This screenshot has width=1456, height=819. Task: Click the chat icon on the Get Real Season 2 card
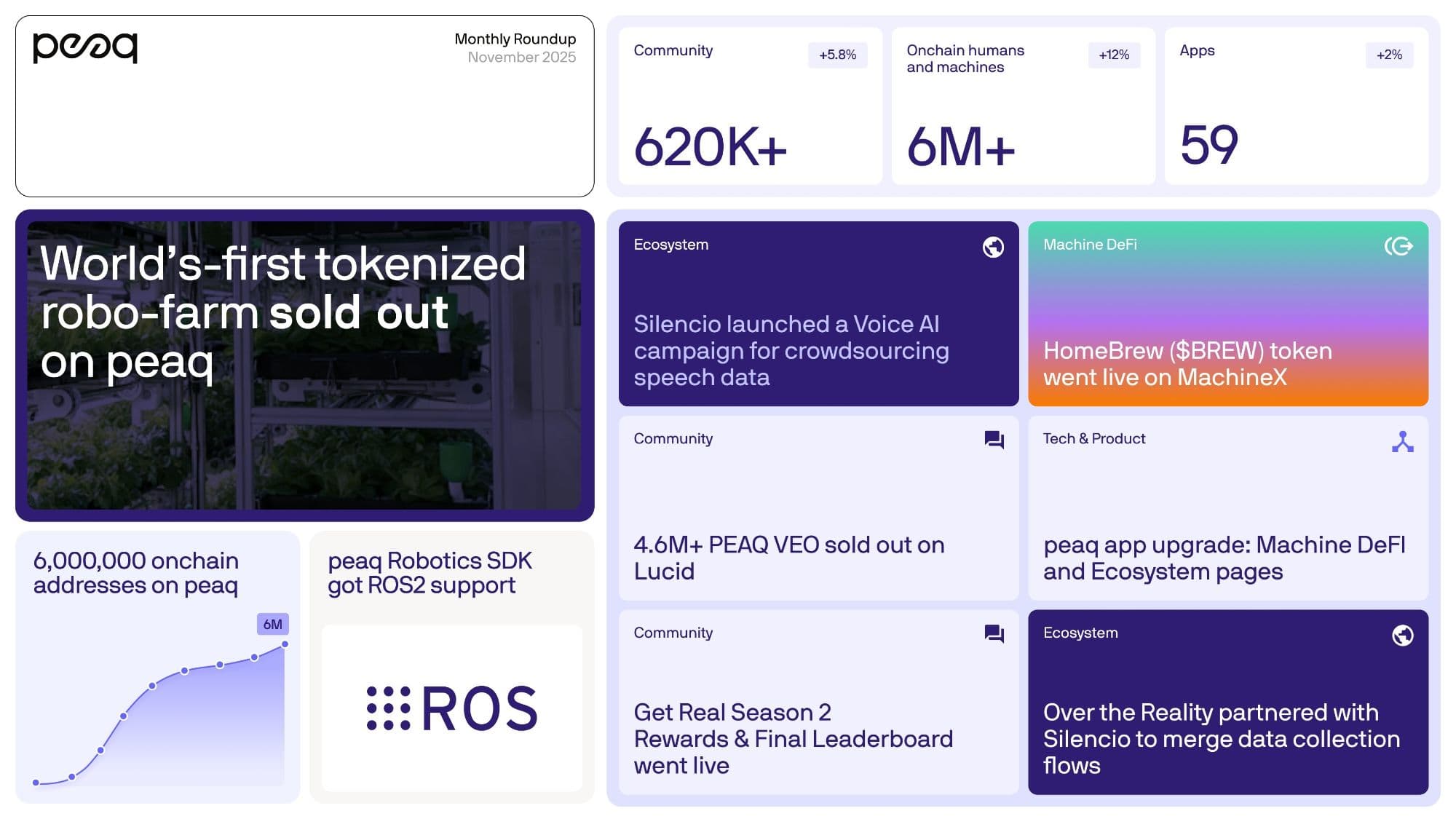point(995,634)
